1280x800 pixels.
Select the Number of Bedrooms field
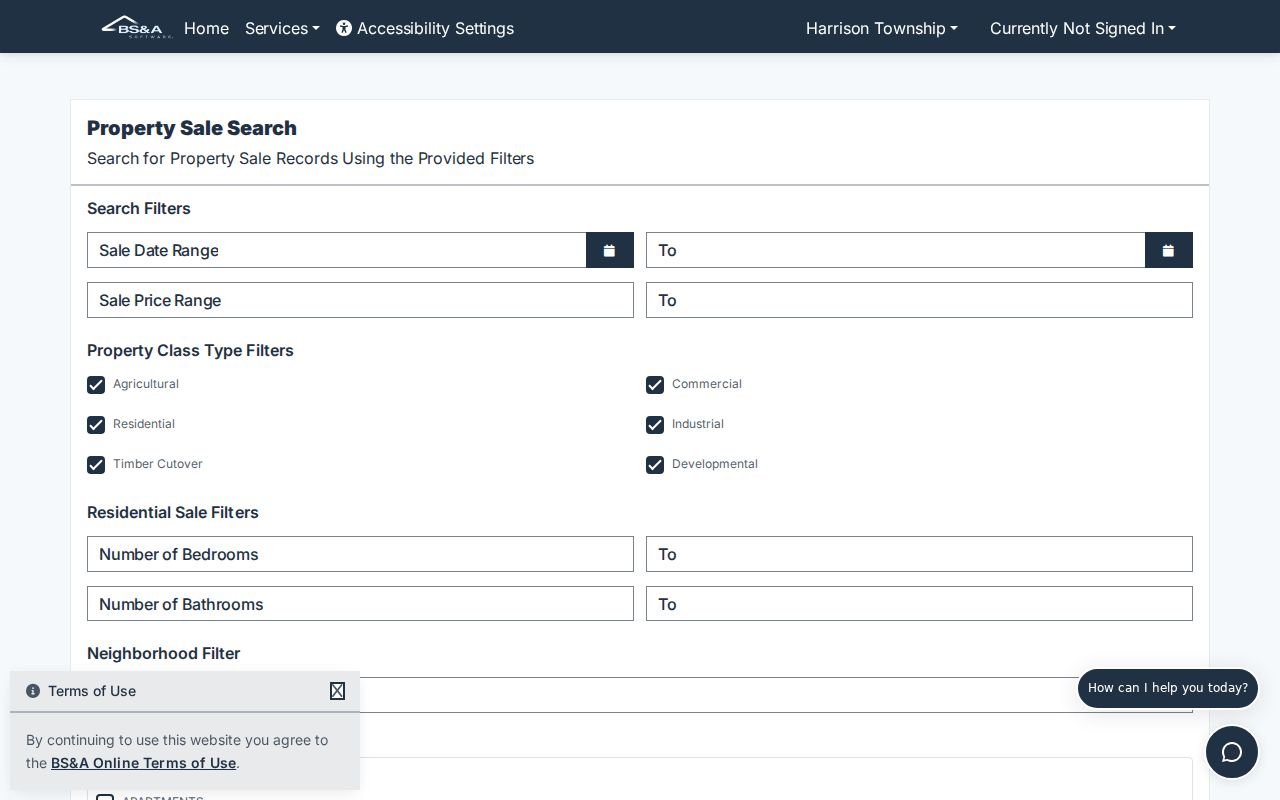pyautogui.click(x=360, y=554)
